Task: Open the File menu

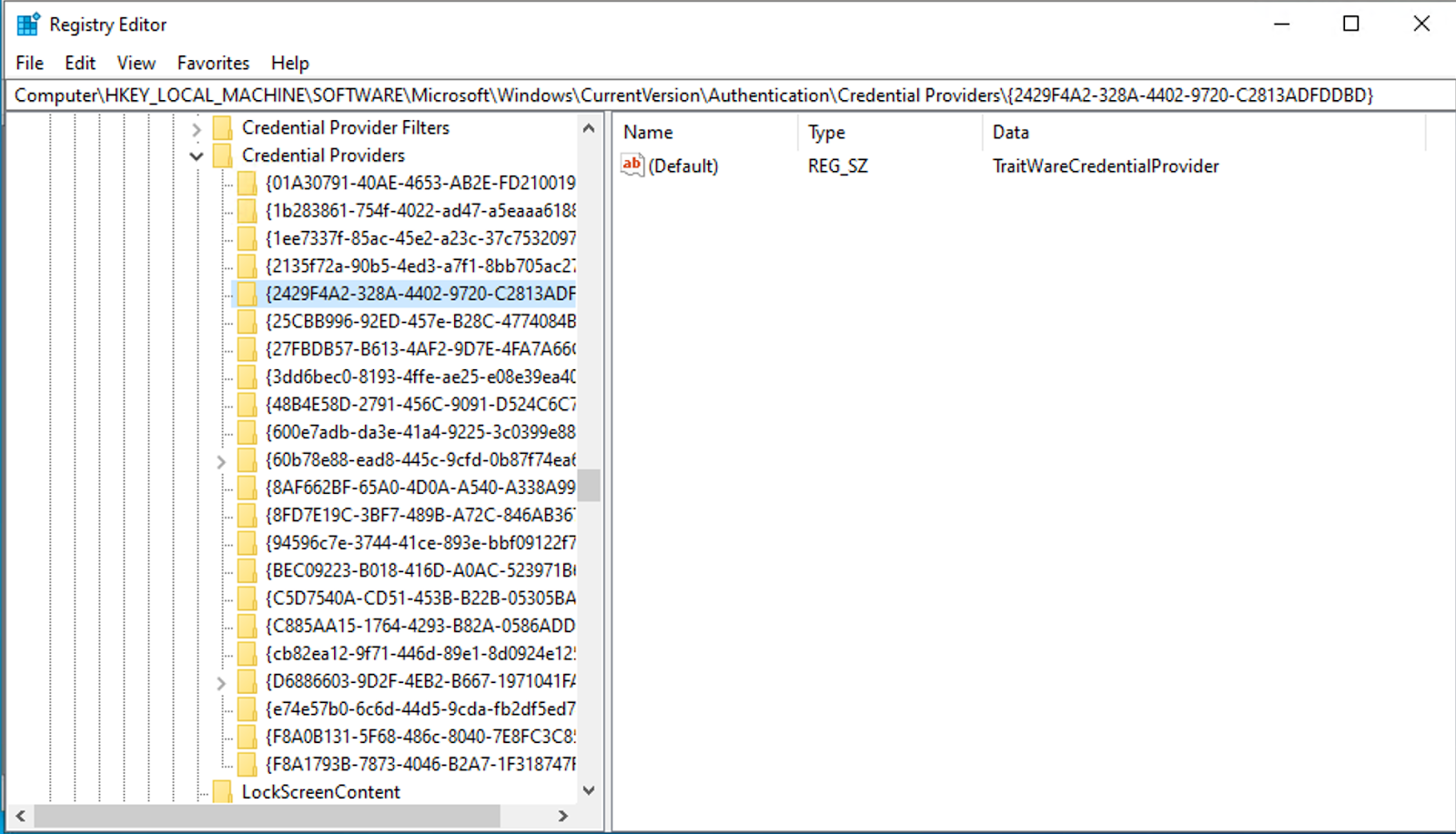Action: 29,63
